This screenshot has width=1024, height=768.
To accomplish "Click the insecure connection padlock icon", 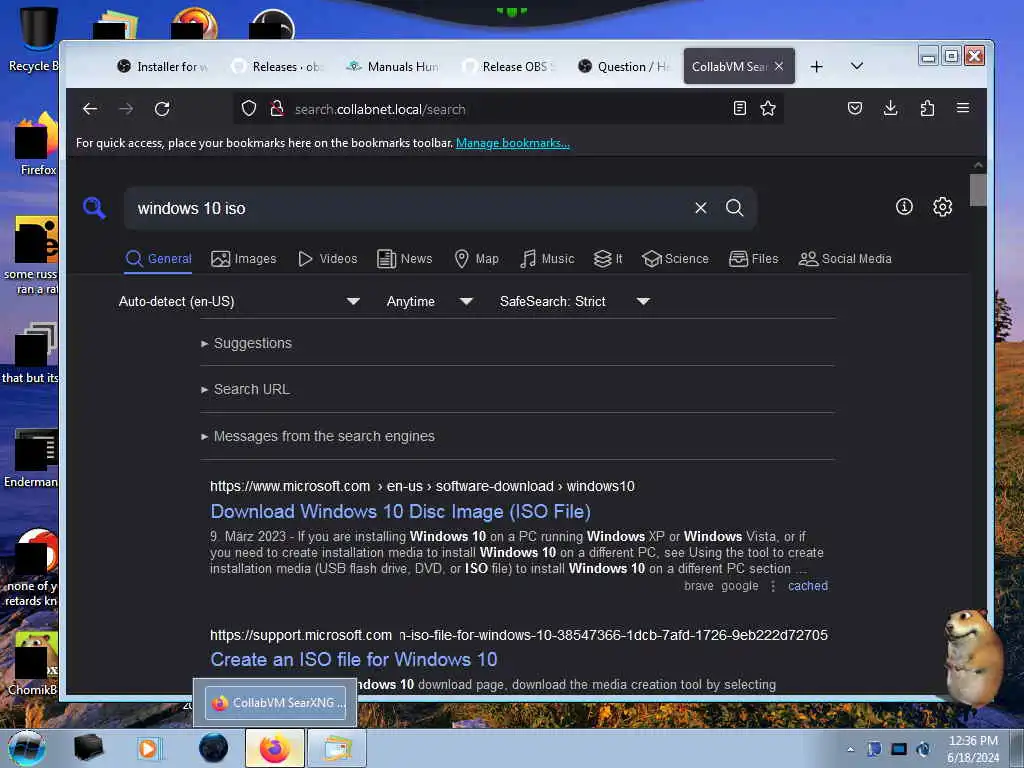I will tap(277, 108).
